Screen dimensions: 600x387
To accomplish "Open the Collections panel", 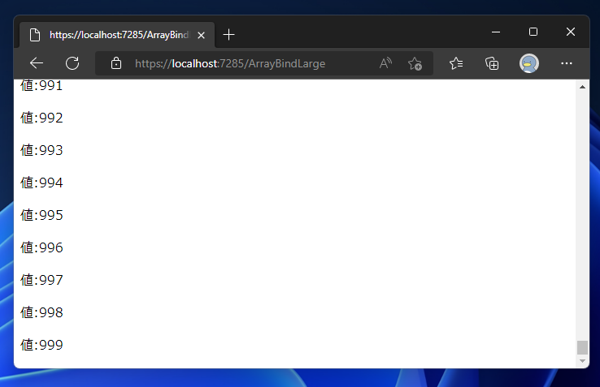I will tap(492, 63).
